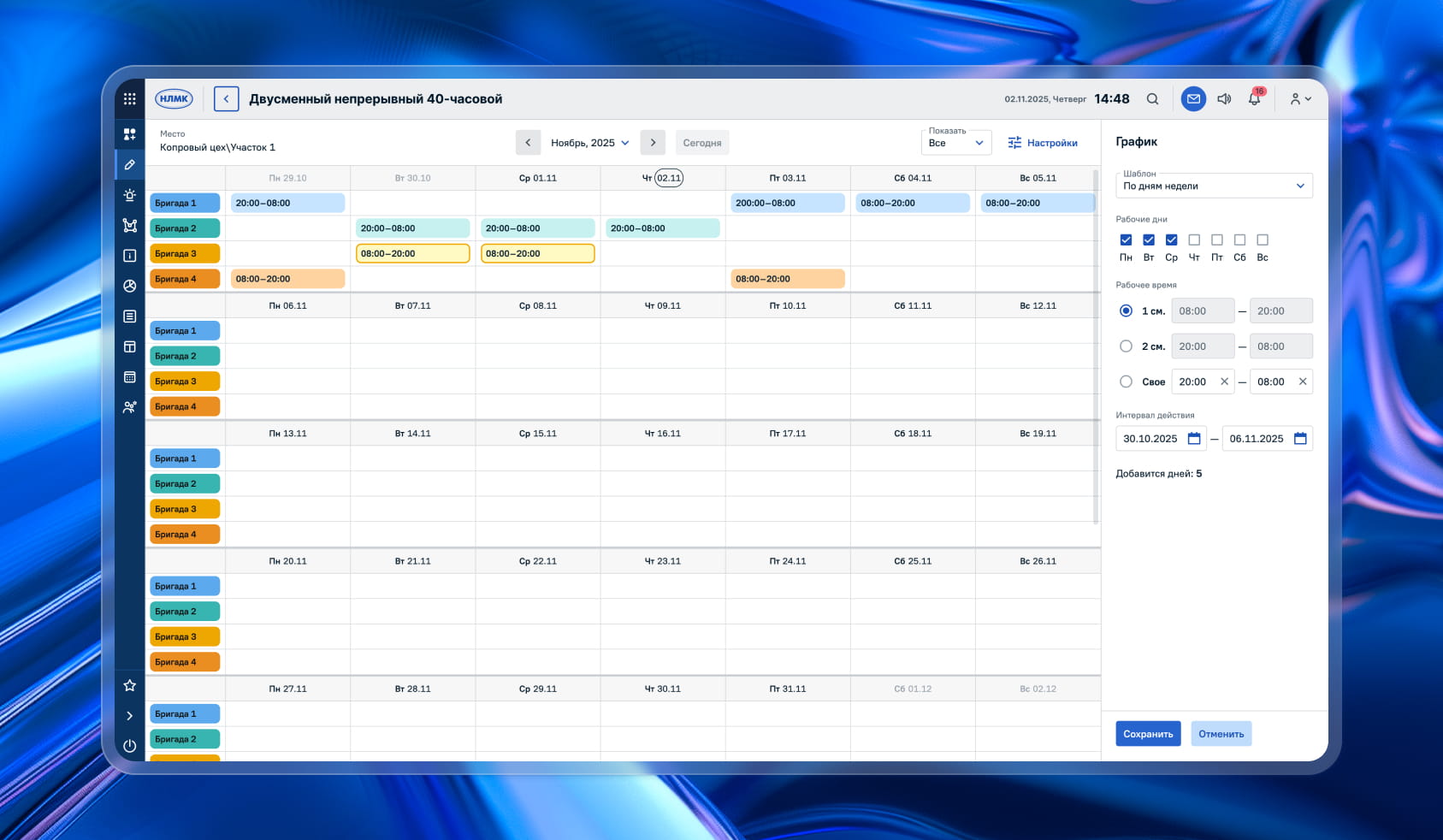Open the team users icon in sidebar
This screenshot has height=840, width=1443.
point(130,407)
